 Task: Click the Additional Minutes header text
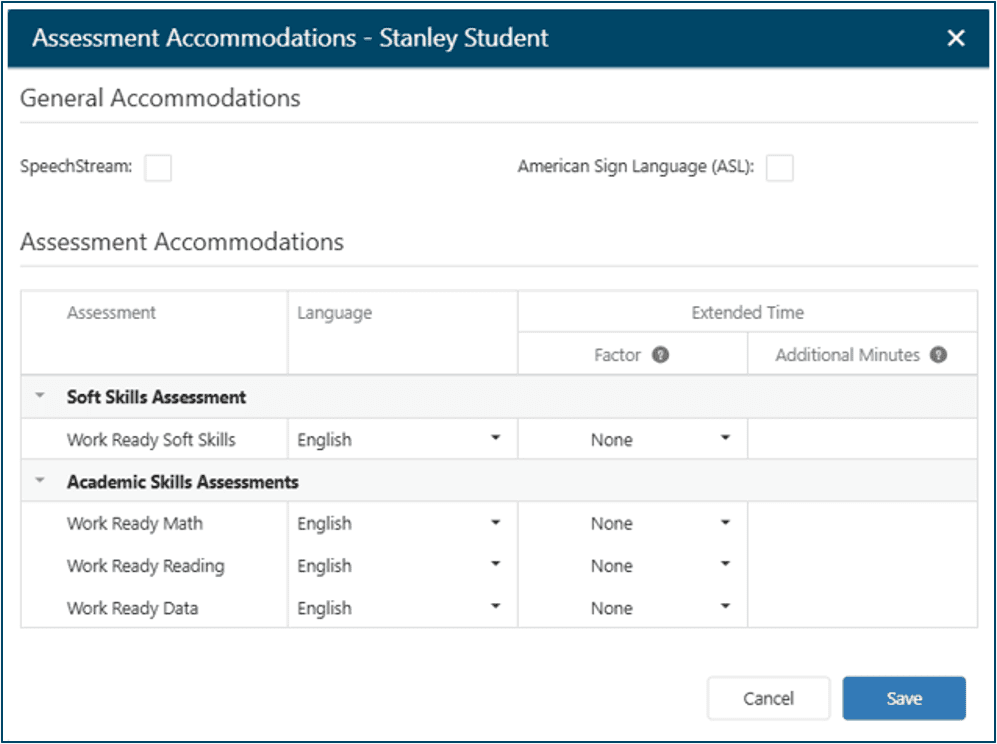tap(848, 354)
